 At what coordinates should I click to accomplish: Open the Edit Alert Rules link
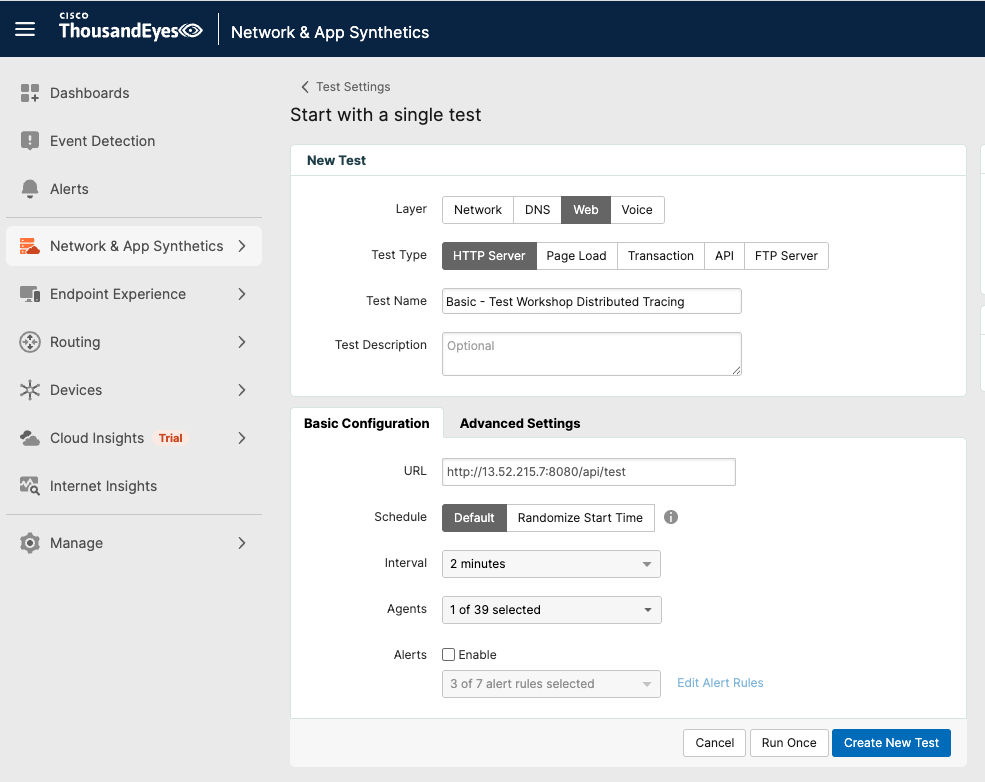(720, 683)
